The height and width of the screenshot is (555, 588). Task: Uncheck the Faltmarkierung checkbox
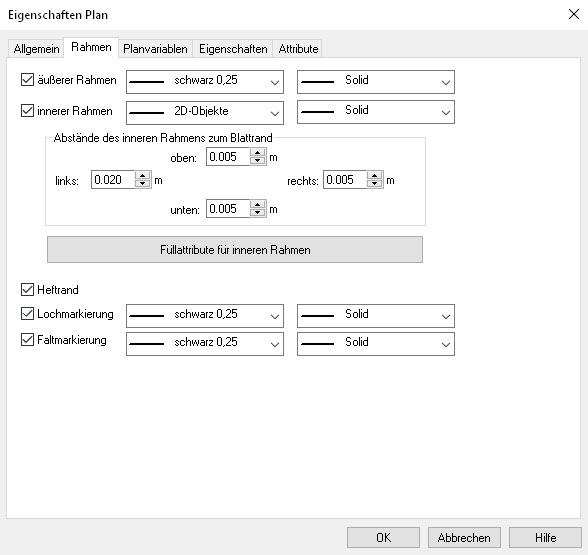(27, 340)
